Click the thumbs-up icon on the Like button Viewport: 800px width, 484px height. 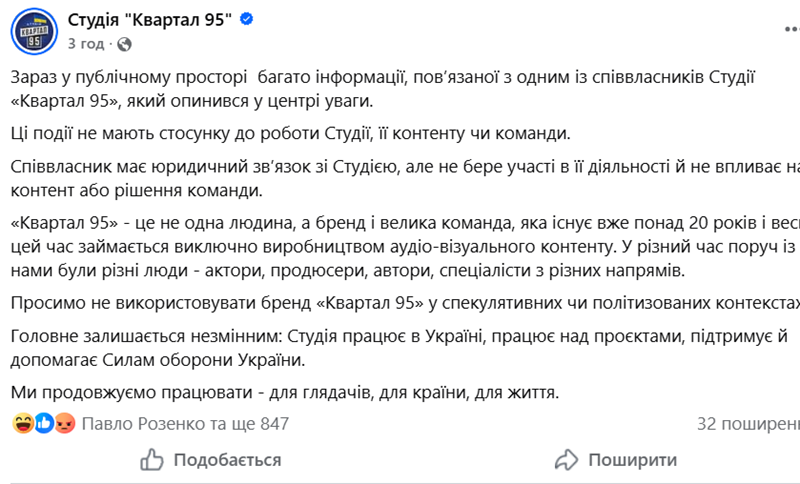coord(152,460)
